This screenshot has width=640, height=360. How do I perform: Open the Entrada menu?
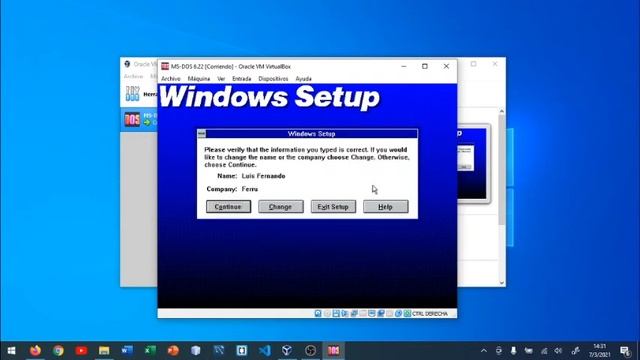tap(242, 78)
